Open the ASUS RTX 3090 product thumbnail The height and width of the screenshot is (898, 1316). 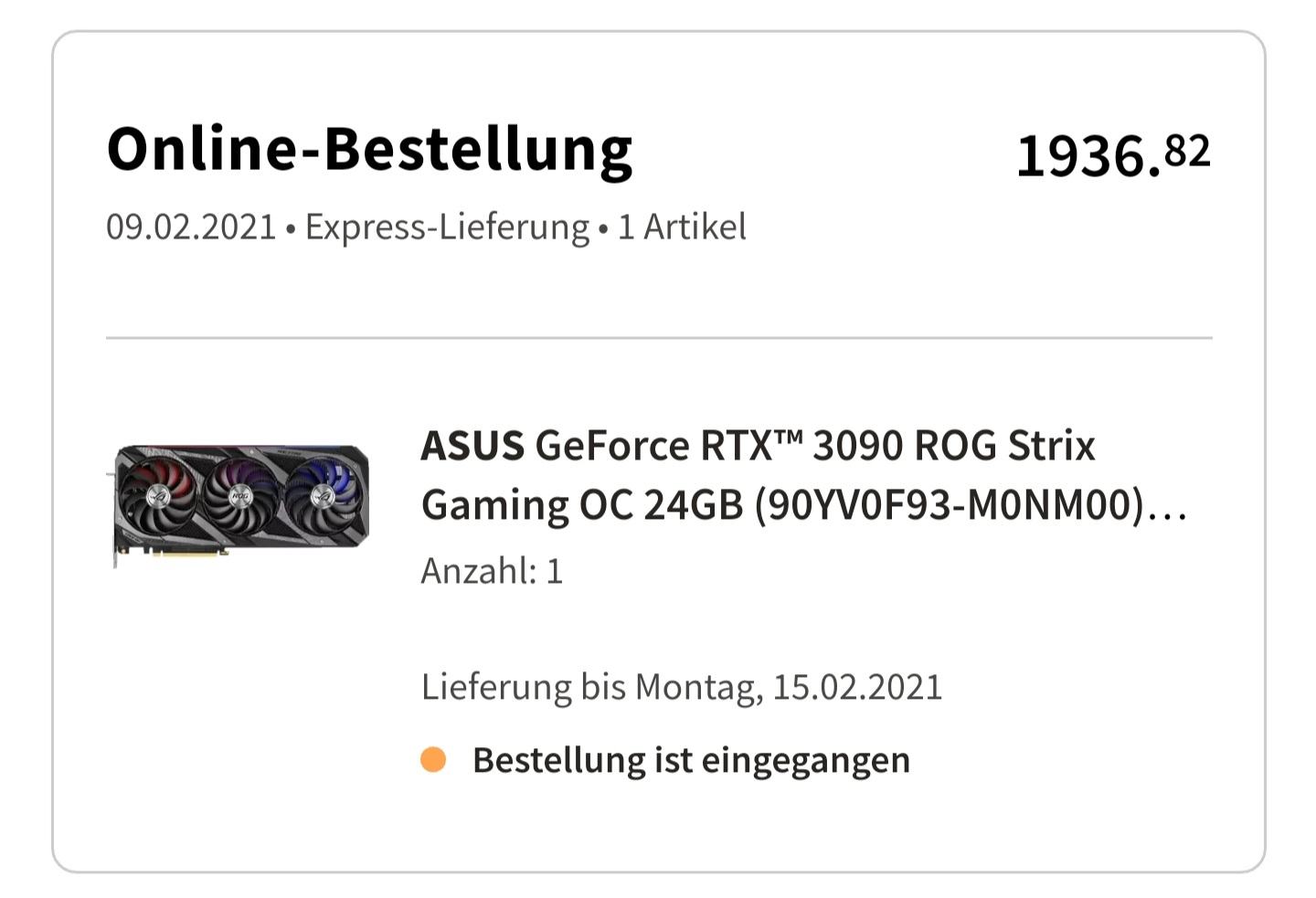[240, 505]
